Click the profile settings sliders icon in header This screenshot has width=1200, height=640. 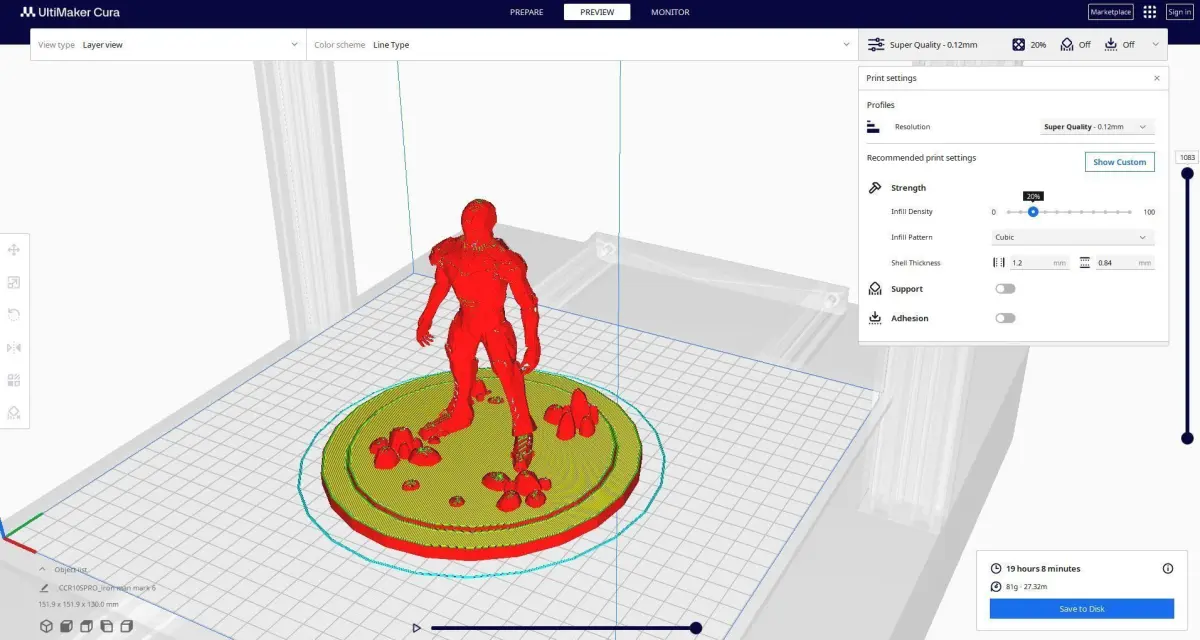pos(876,45)
